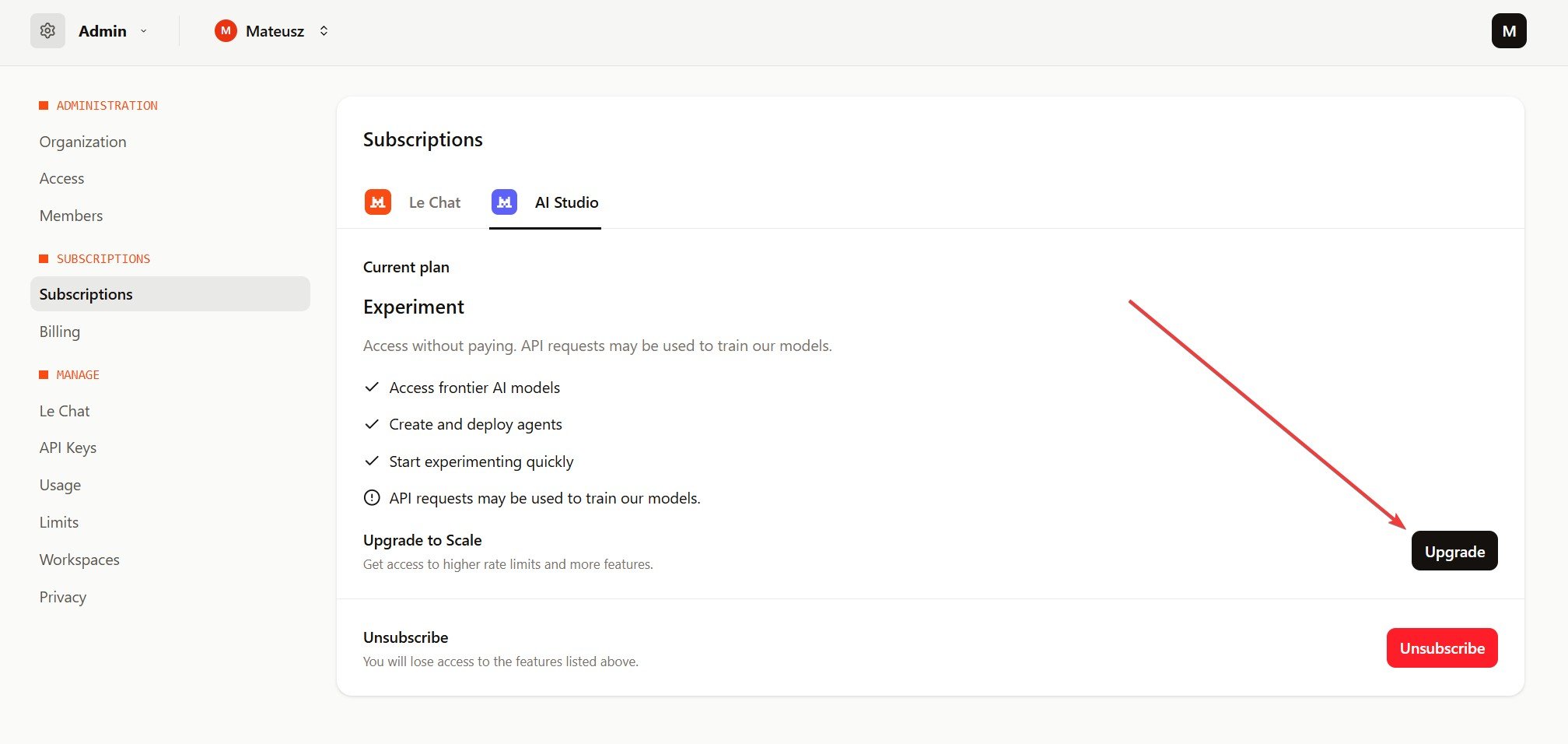Open the Mateusz organization switcher arrows
The width and height of the screenshot is (1568, 744).
[x=324, y=31]
